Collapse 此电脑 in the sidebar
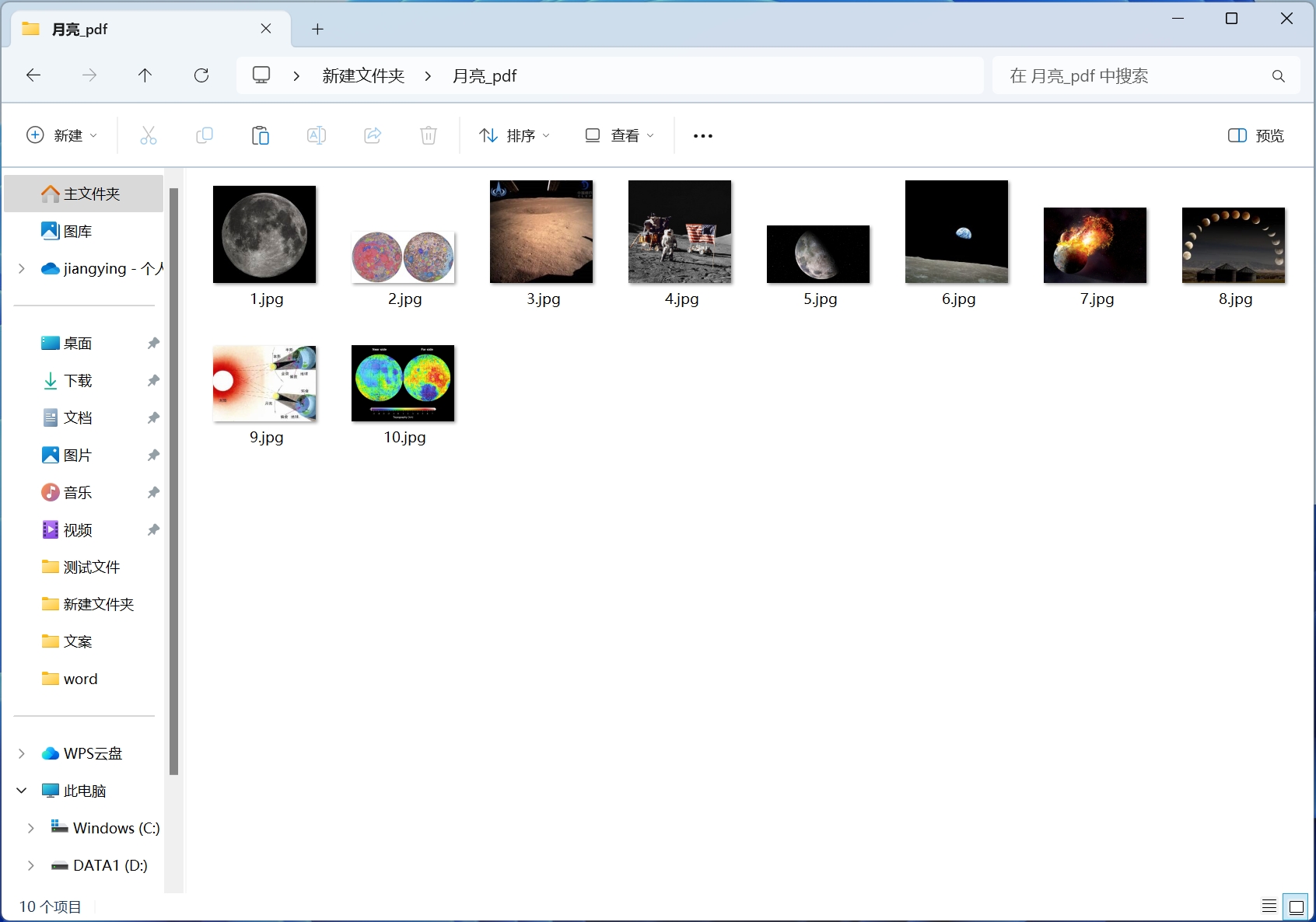This screenshot has height=922, width=1316. point(20,790)
